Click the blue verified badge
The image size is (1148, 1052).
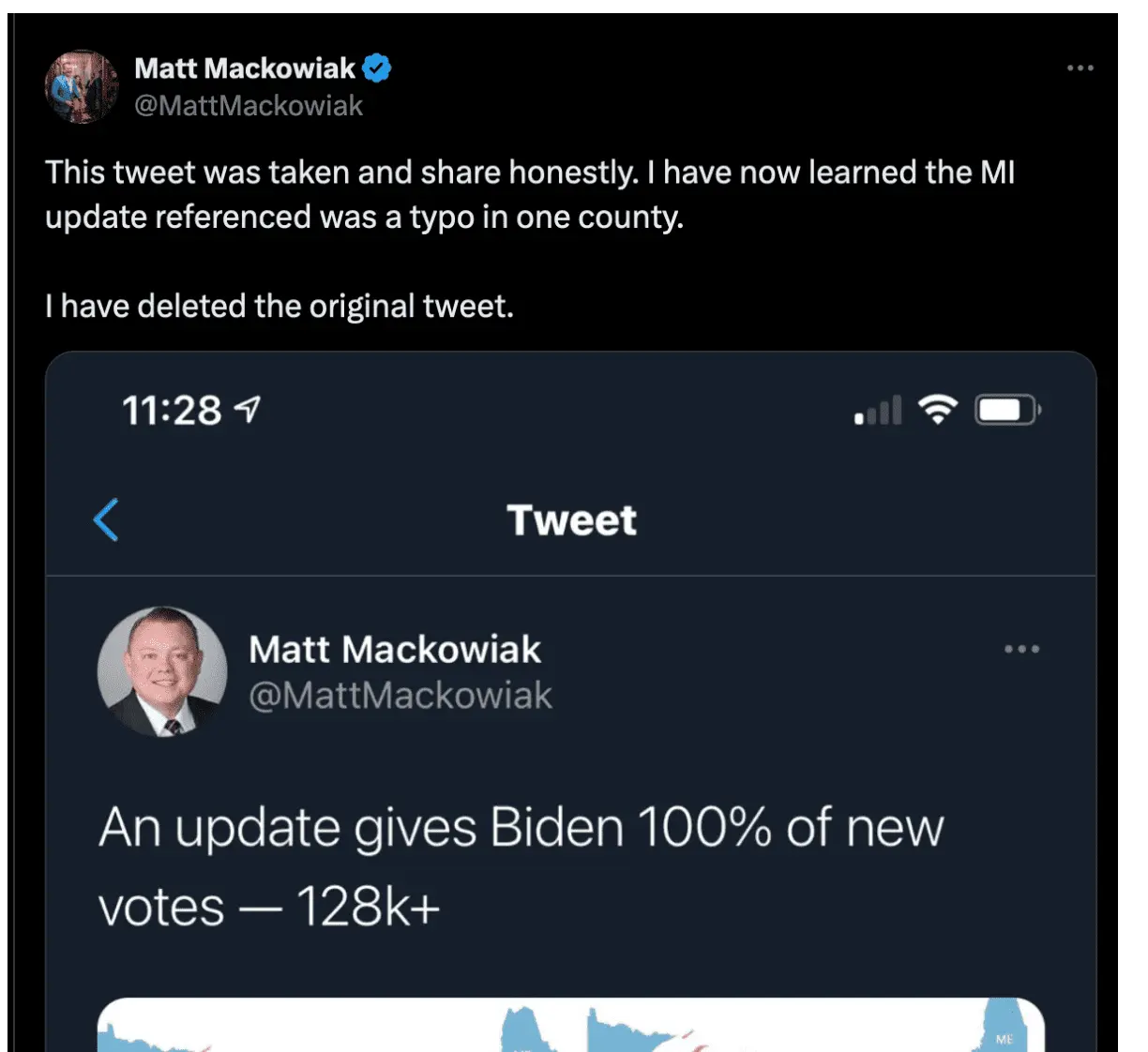point(377,68)
